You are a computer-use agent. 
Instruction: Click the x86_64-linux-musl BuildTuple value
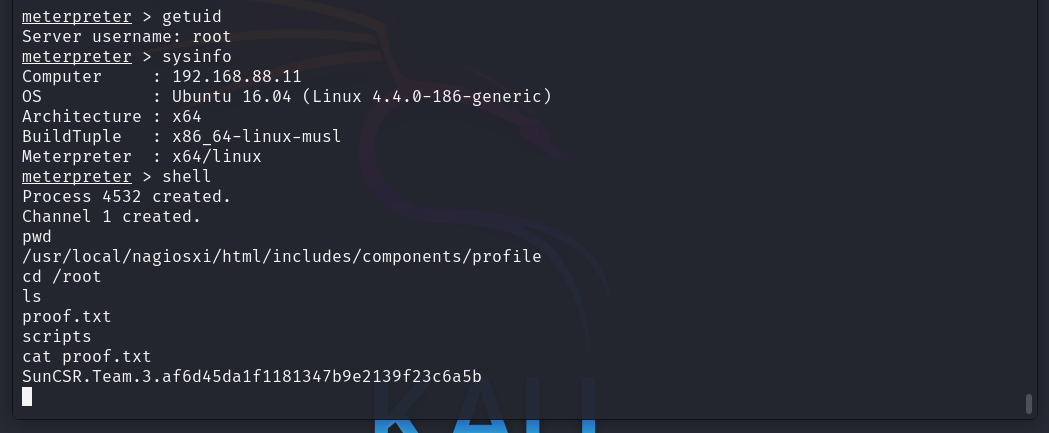(x=257, y=137)
